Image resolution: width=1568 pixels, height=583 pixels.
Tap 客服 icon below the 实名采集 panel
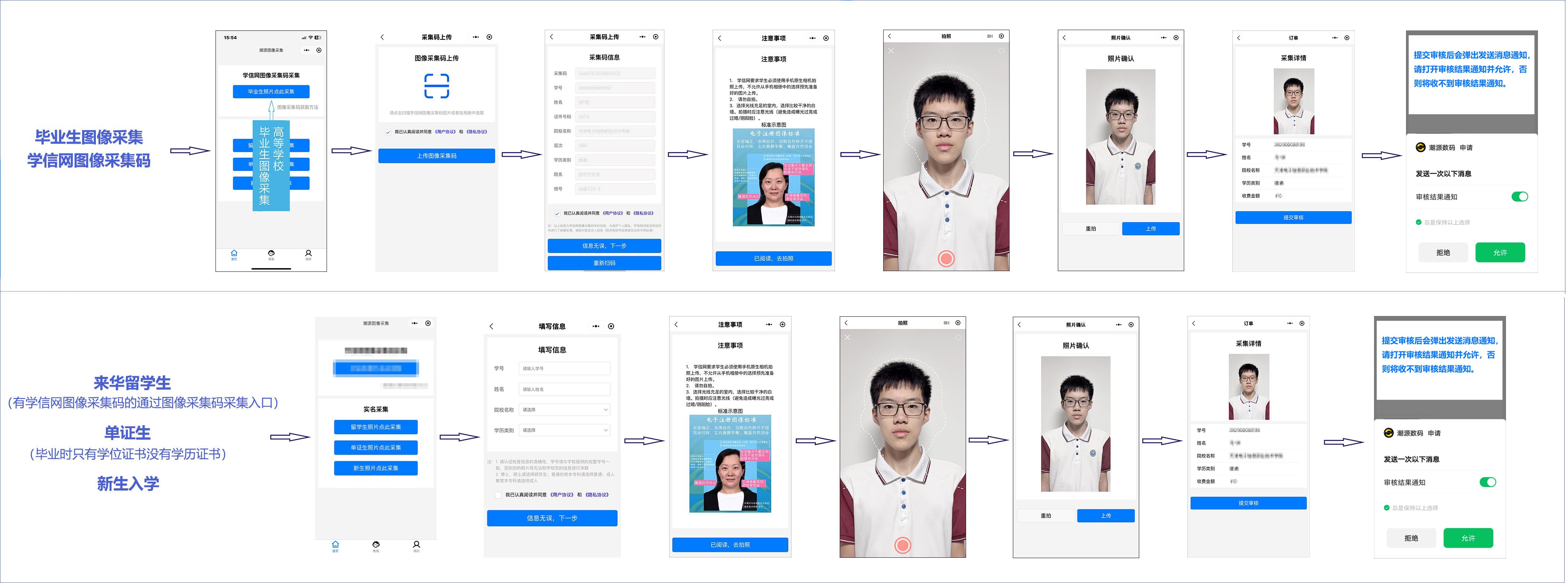click(x=376, y=545)
